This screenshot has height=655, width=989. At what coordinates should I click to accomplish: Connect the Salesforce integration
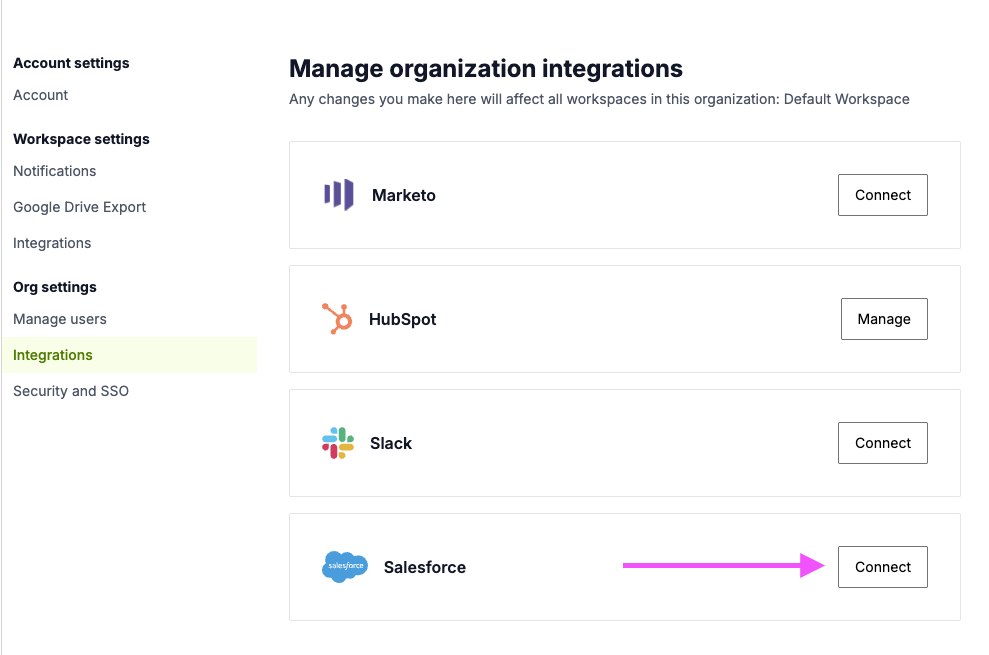(882, 566)
